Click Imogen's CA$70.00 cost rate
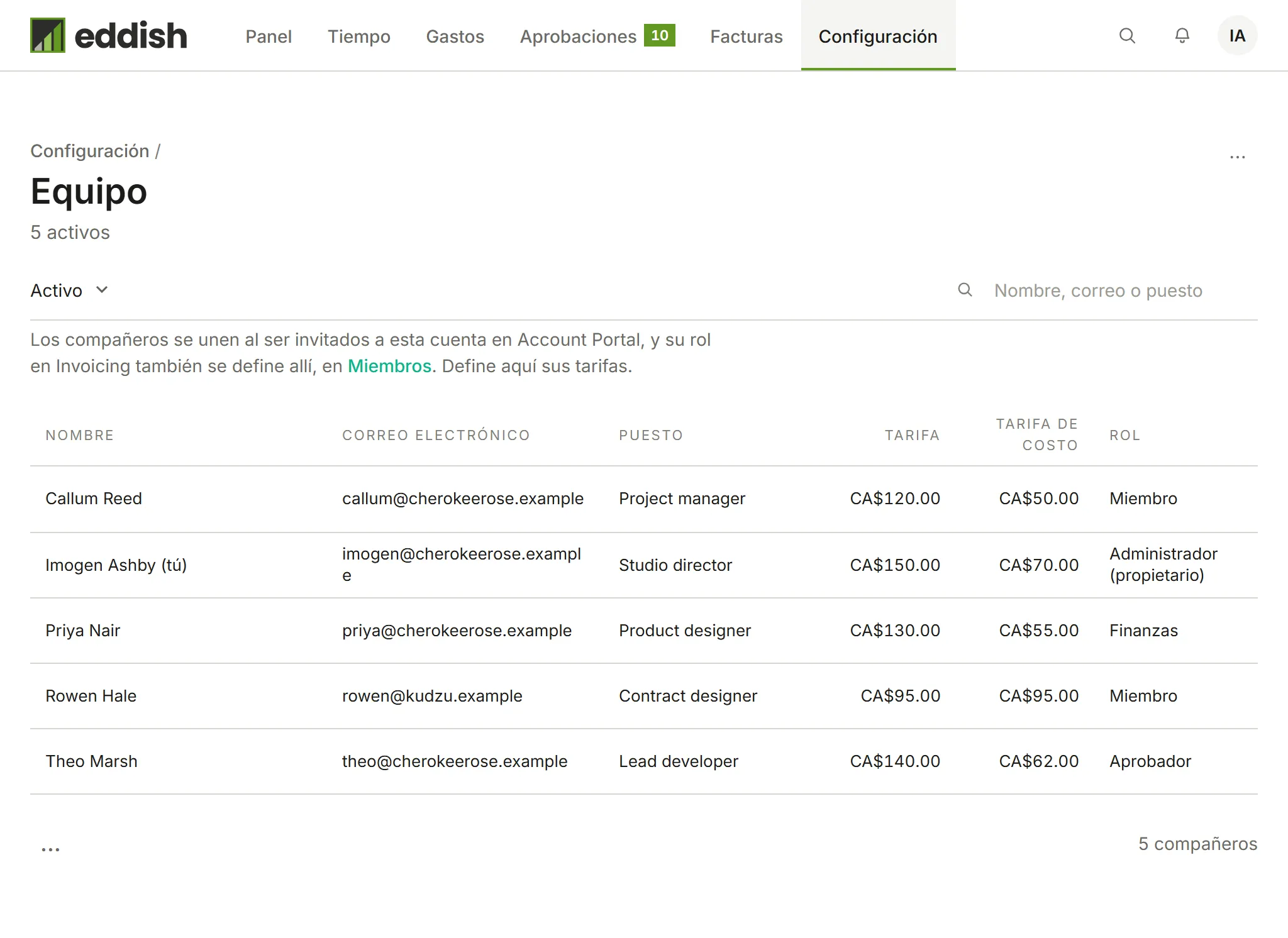The width and height of the screenshot is (1288, 938). coord(1039,565)
